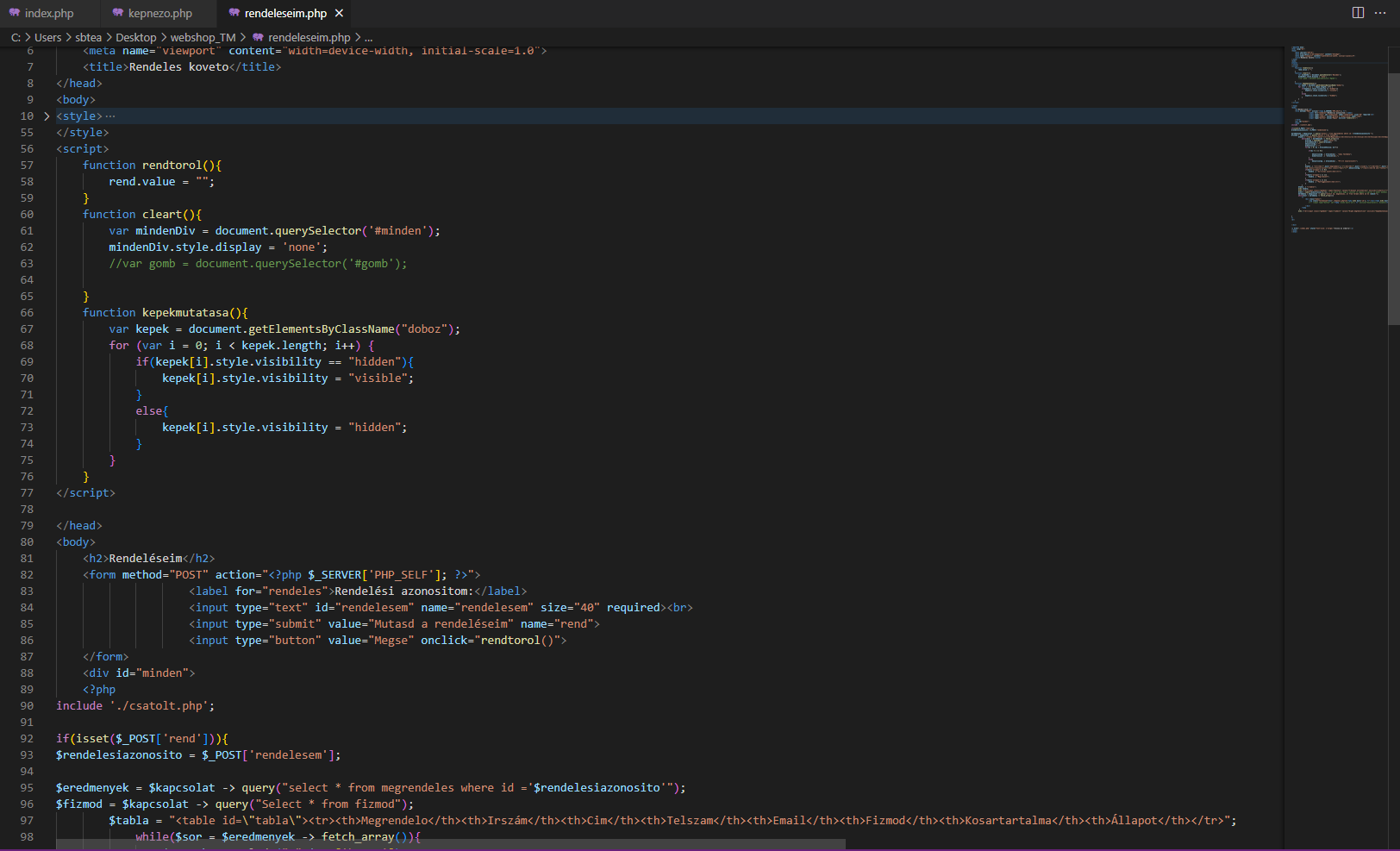
Task: Click line number 66 in gutter
Action: (27, 313)
